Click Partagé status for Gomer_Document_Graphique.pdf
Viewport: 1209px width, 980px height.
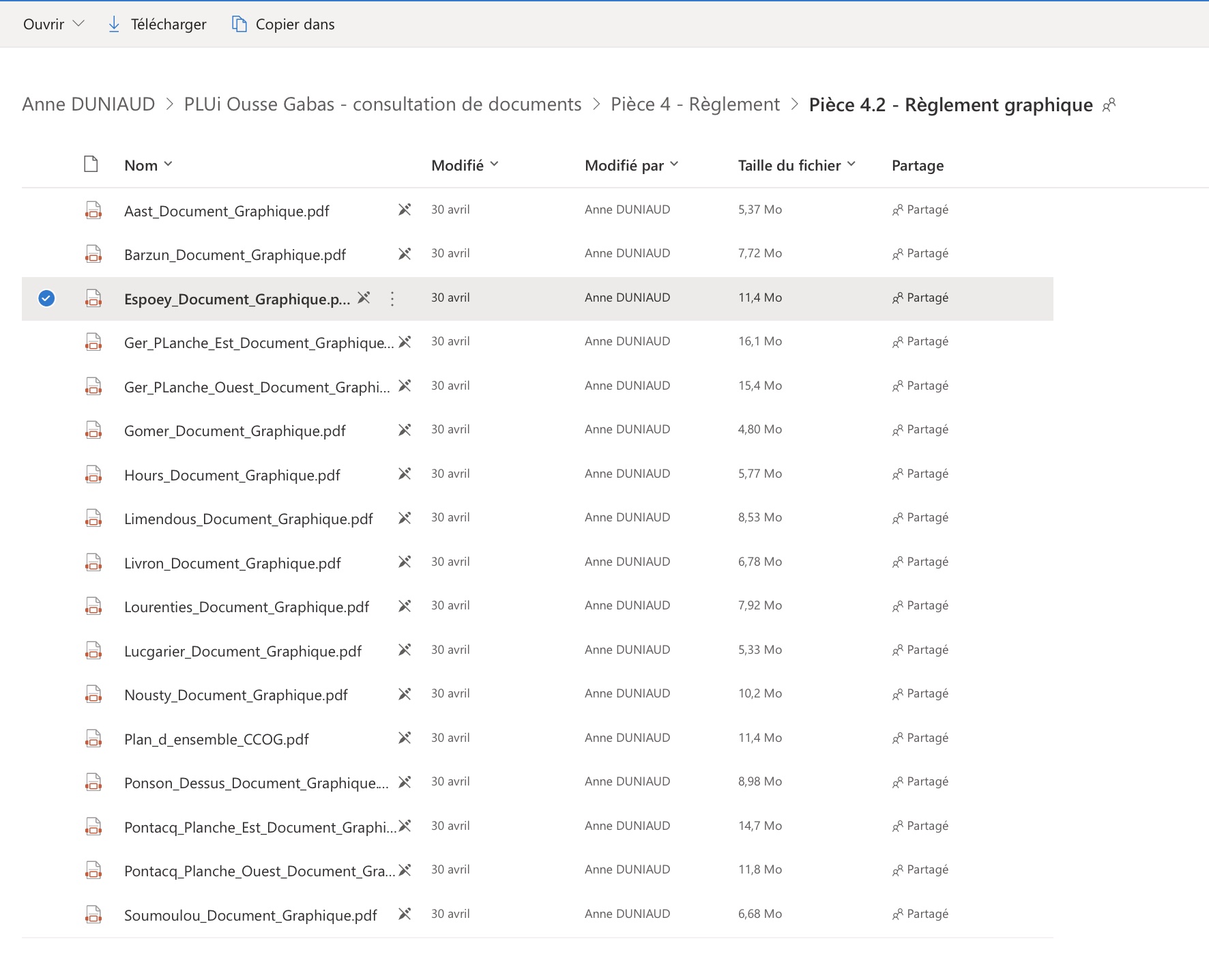click(x=920, y=429)
